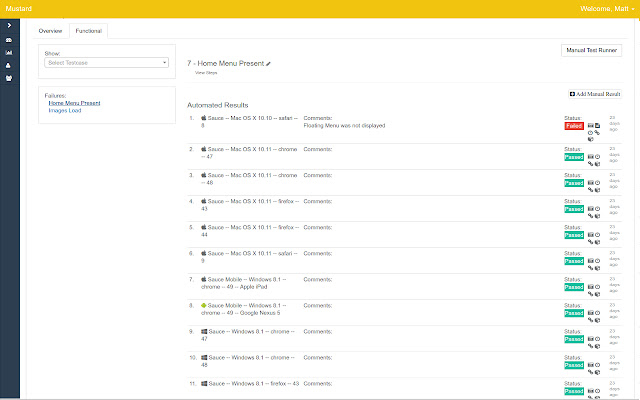This screenshot has height=400, width=640.
Task: Open the chart icon in the sidebar
Action: [9, 52]
